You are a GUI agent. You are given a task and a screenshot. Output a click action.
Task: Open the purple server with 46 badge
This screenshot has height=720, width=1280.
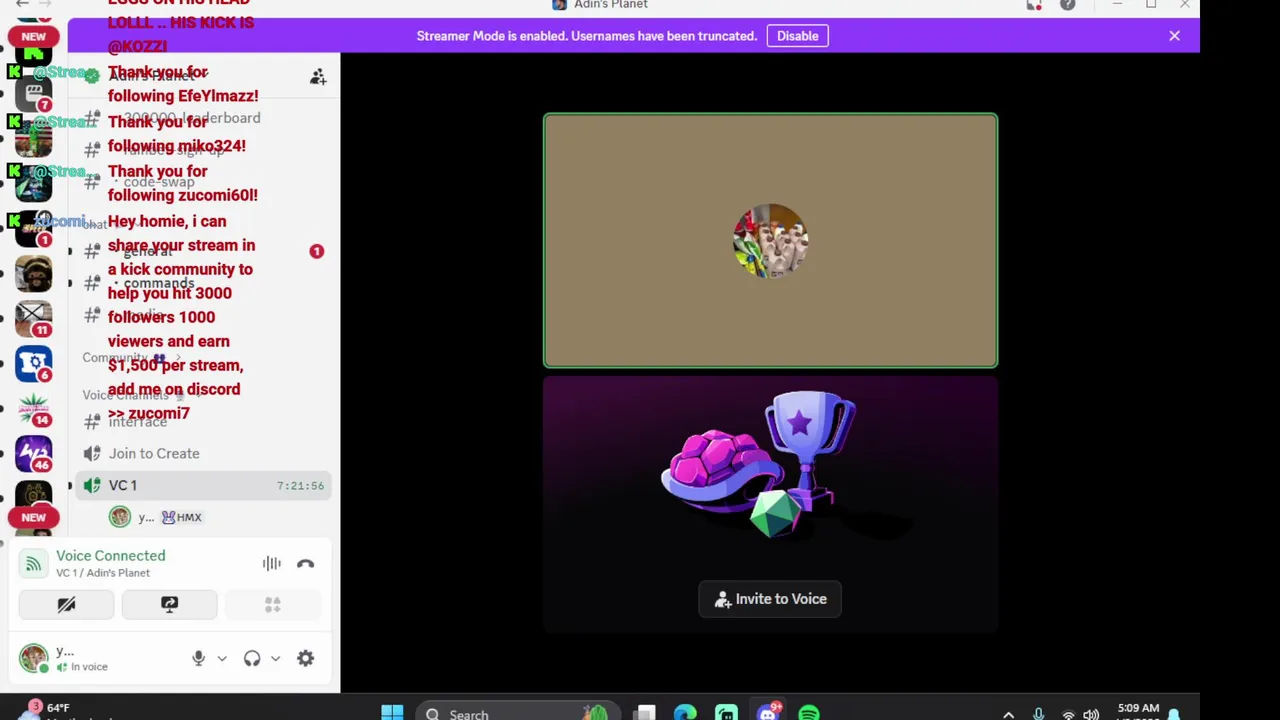[34, 453]
